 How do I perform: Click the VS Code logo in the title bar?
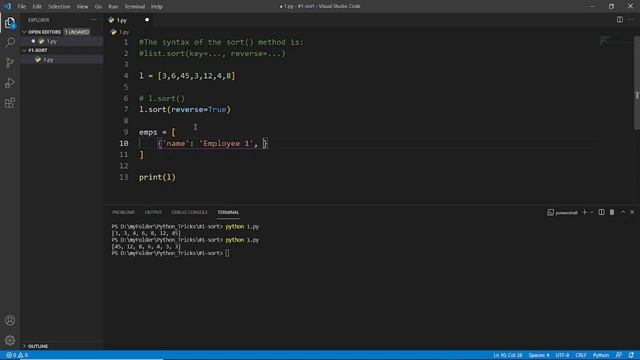pos(8,6)
